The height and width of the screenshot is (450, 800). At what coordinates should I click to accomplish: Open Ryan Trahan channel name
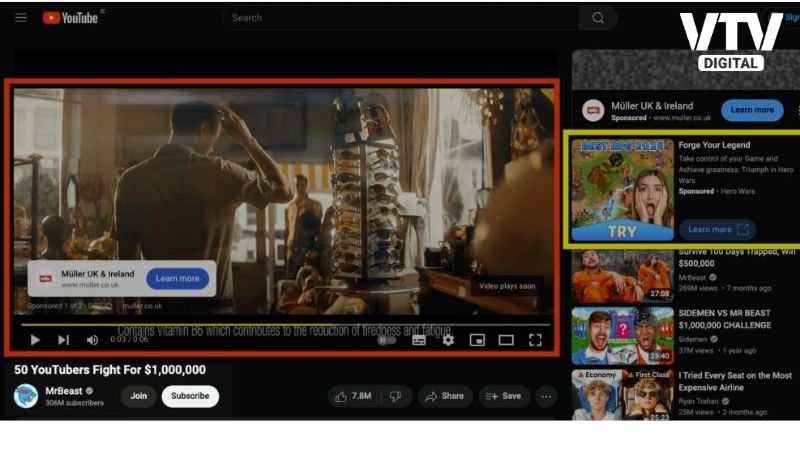(698, 402)
